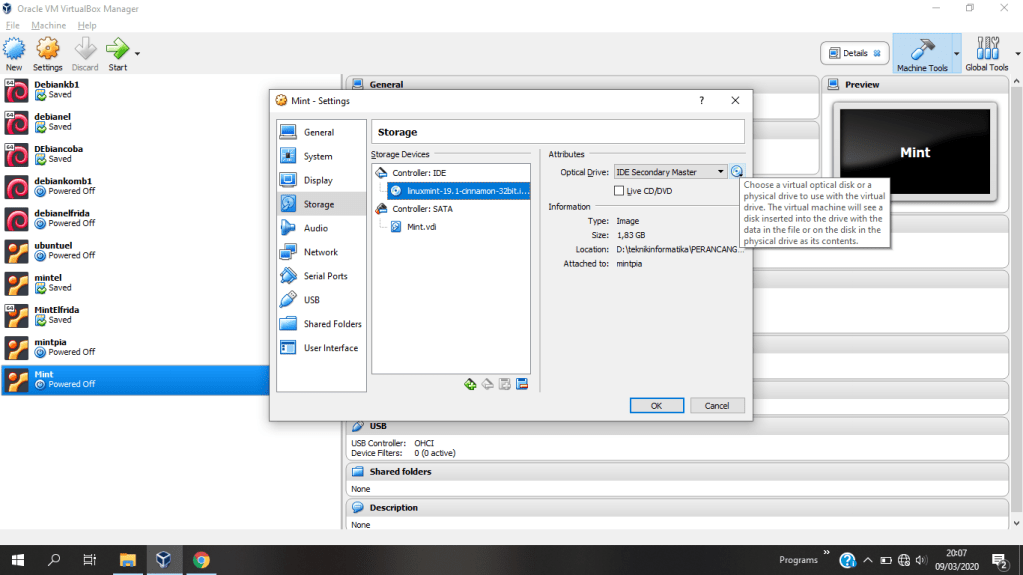Open the dropdown arrow beside Start
Image resolution: width=1023 pixels, height=575 pixels.
point(137,53)
